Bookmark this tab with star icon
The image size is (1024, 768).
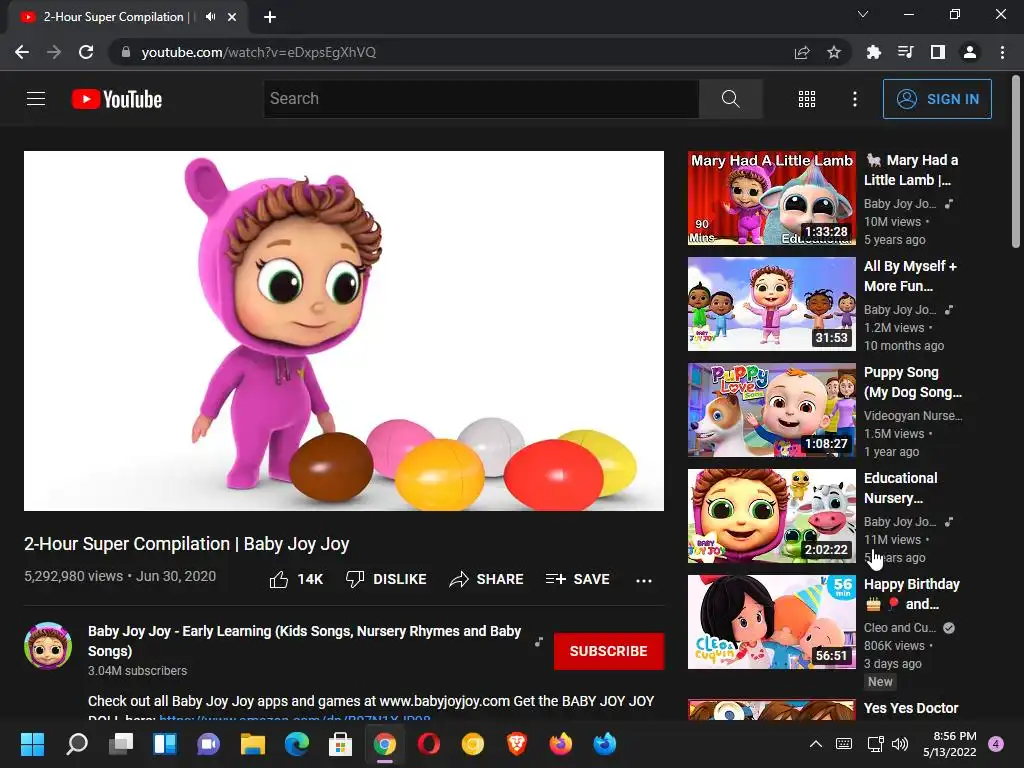(833, 52)
